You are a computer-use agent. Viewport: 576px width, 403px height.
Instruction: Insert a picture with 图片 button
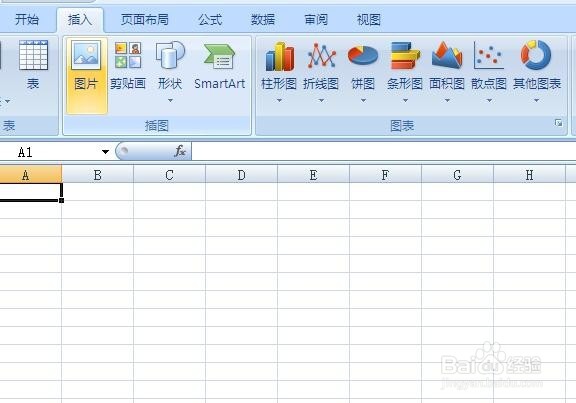pyautogui.click(x=87, y=75)
